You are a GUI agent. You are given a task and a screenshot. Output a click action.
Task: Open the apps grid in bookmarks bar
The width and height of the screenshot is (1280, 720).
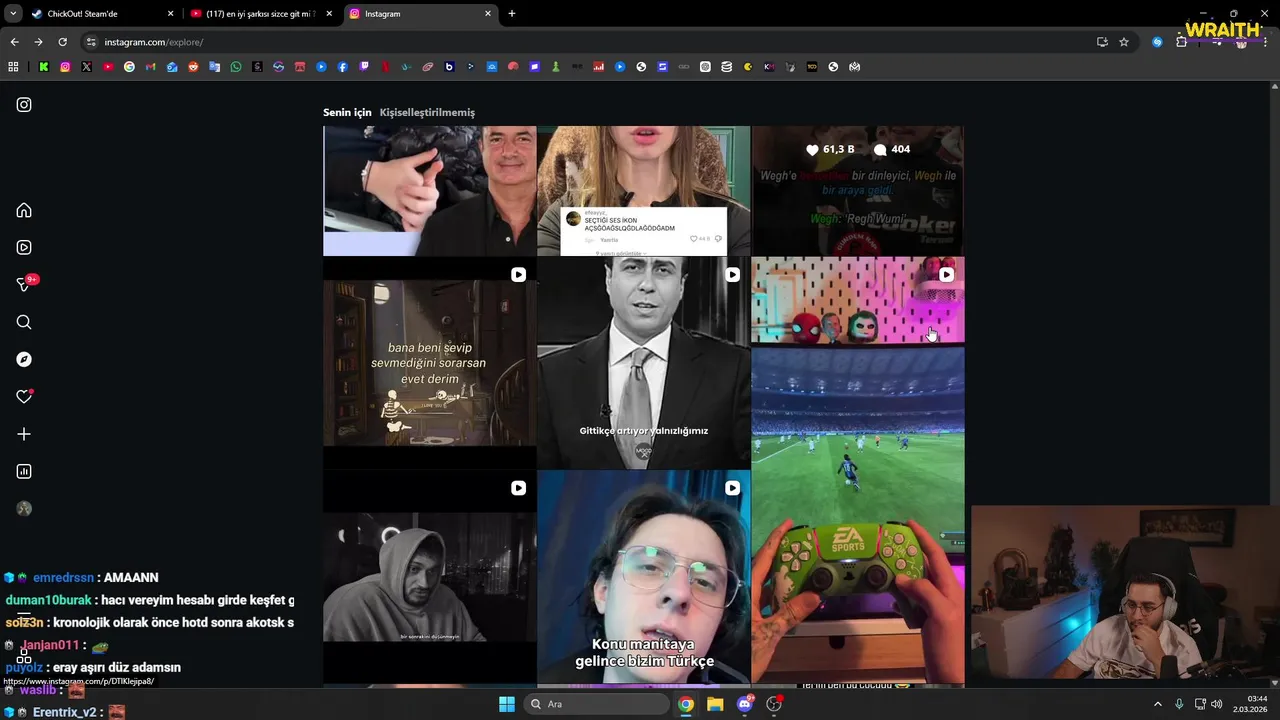click(13, 67)
